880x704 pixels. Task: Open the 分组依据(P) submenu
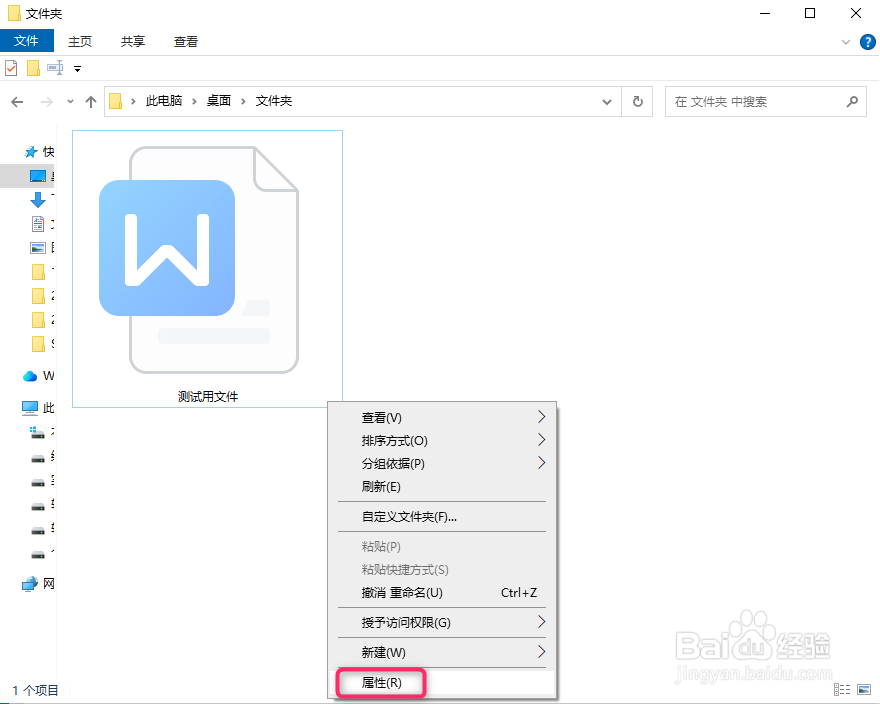(442, 464)
